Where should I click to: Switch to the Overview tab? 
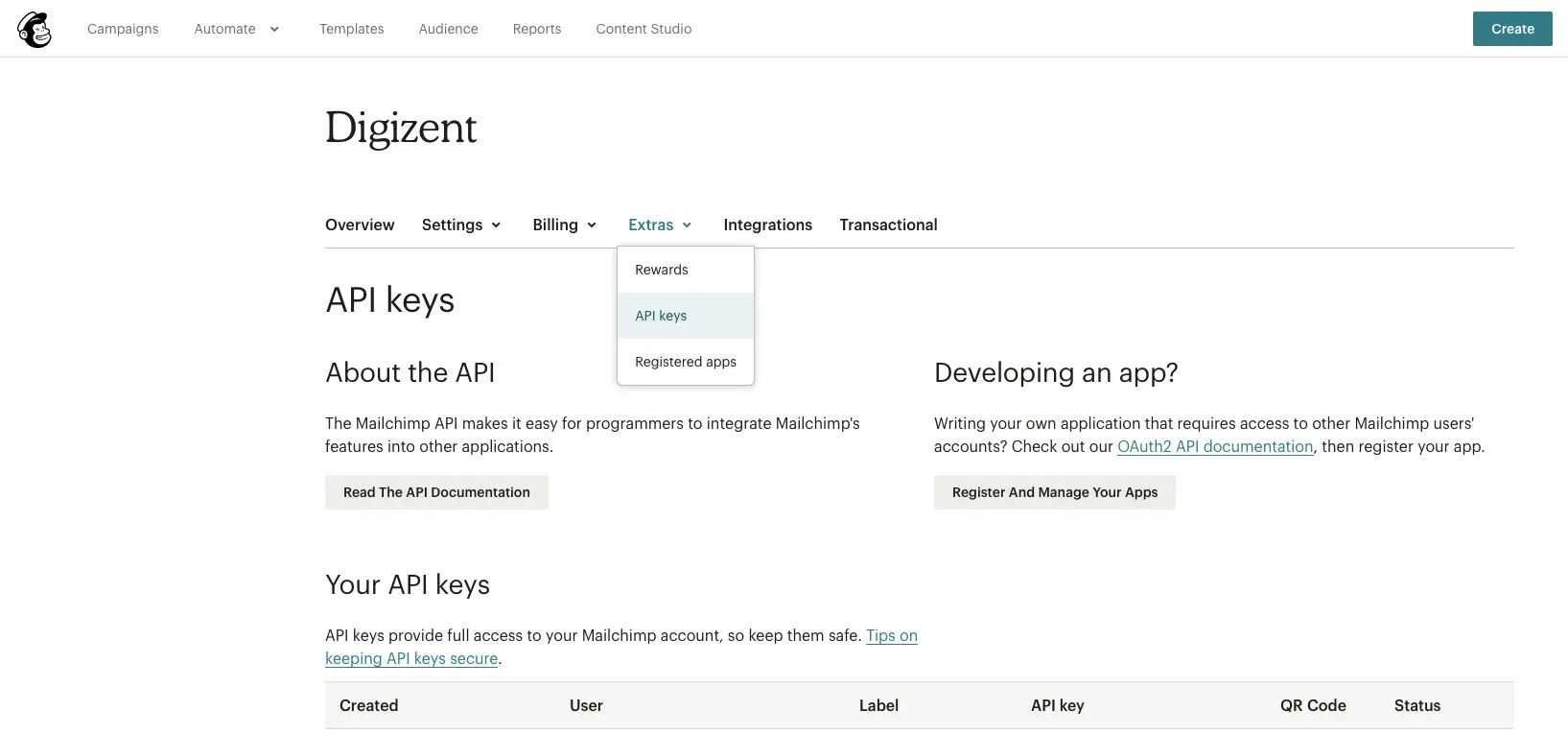pos(360,225)
